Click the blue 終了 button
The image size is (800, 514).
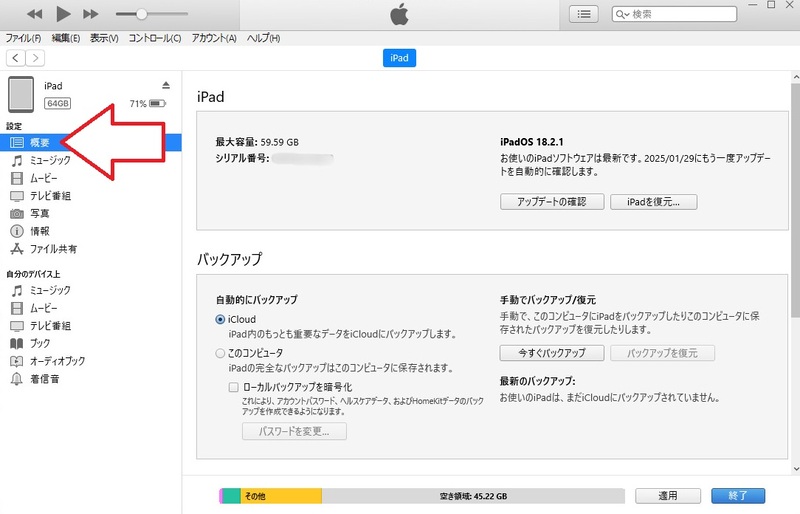738,496
